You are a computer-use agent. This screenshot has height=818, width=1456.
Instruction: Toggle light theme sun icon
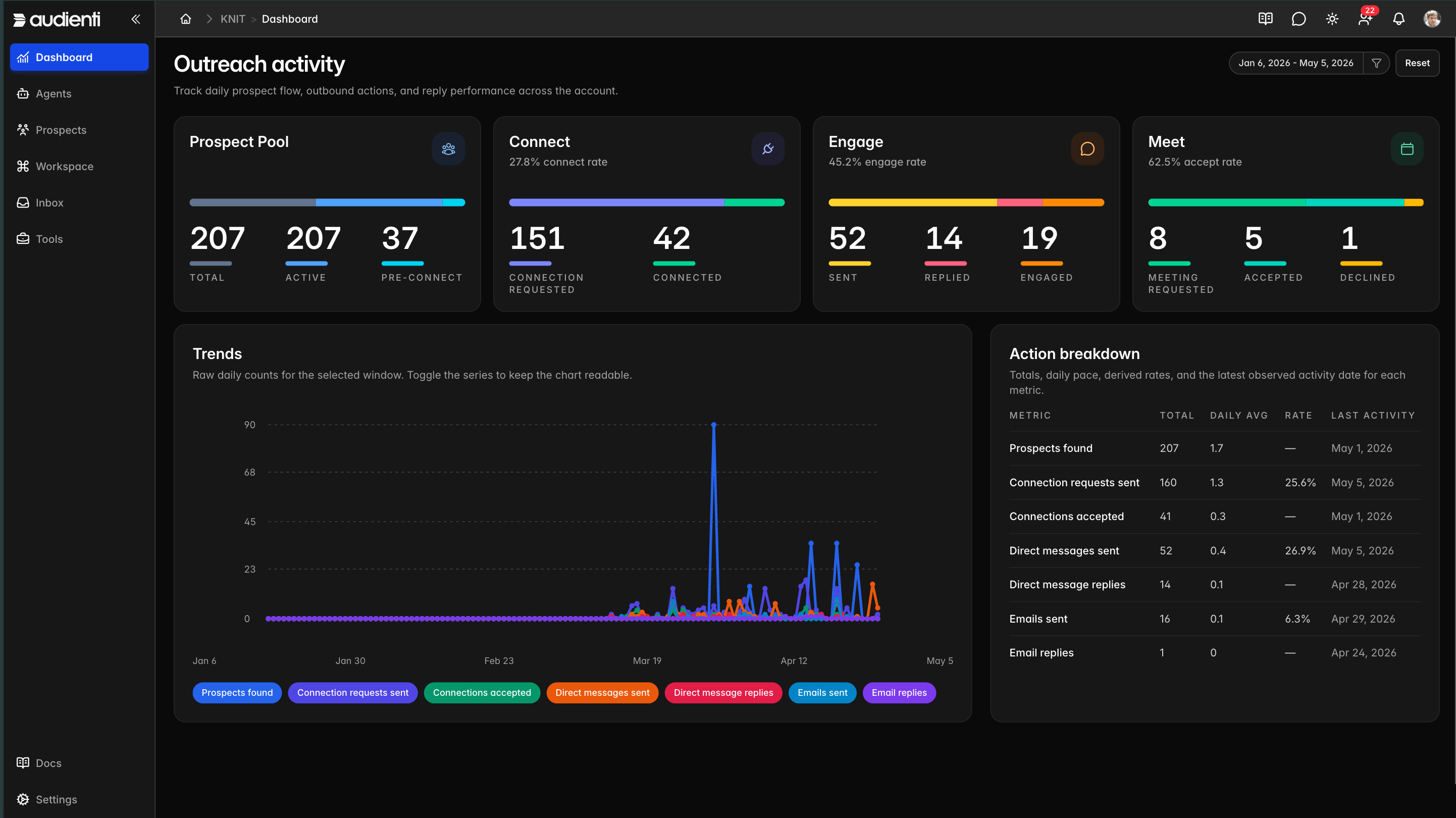click(1332, 19)
